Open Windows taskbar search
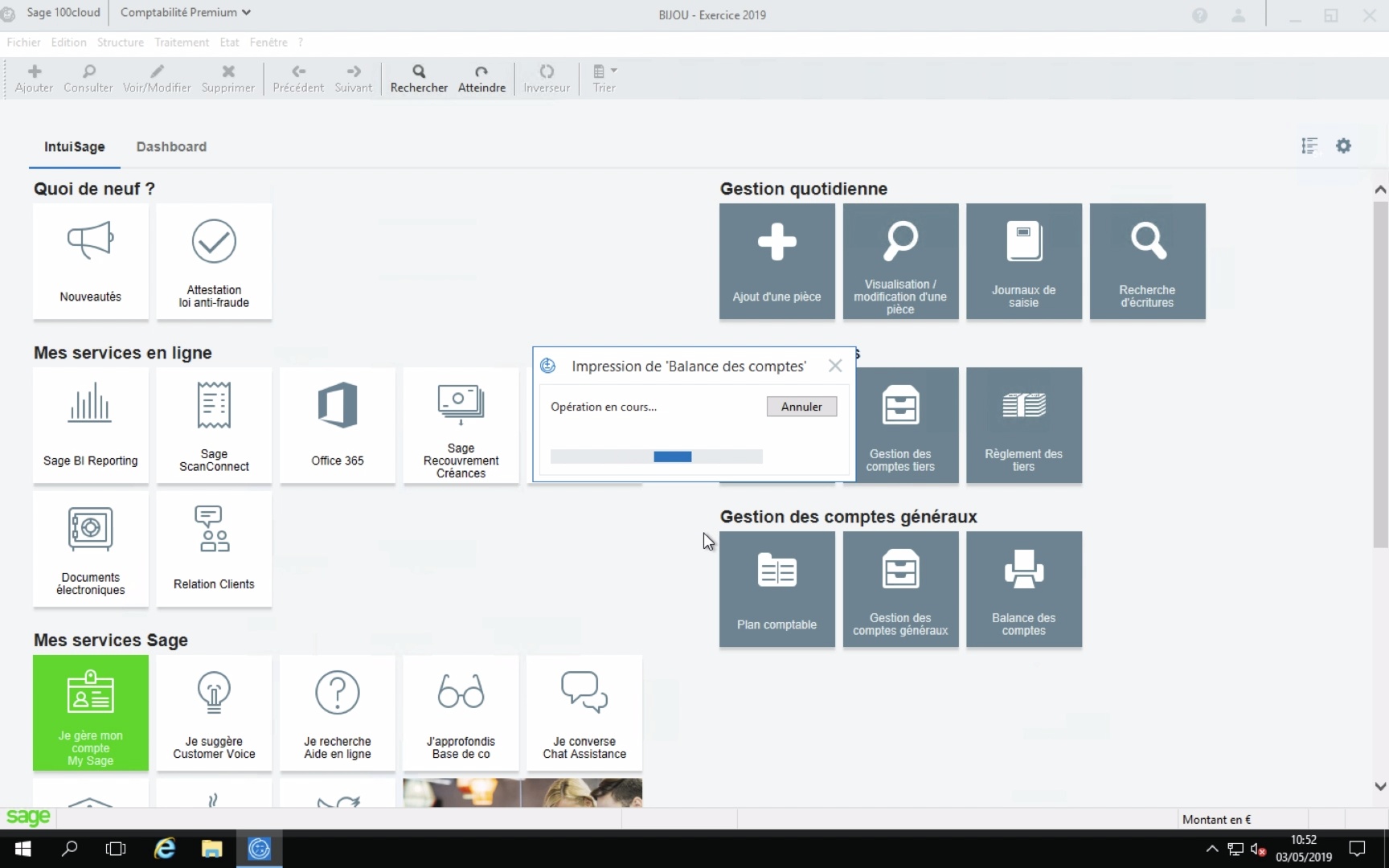Image resolution: width=1389 pixels, height=868 pixels. pos(70,849)
